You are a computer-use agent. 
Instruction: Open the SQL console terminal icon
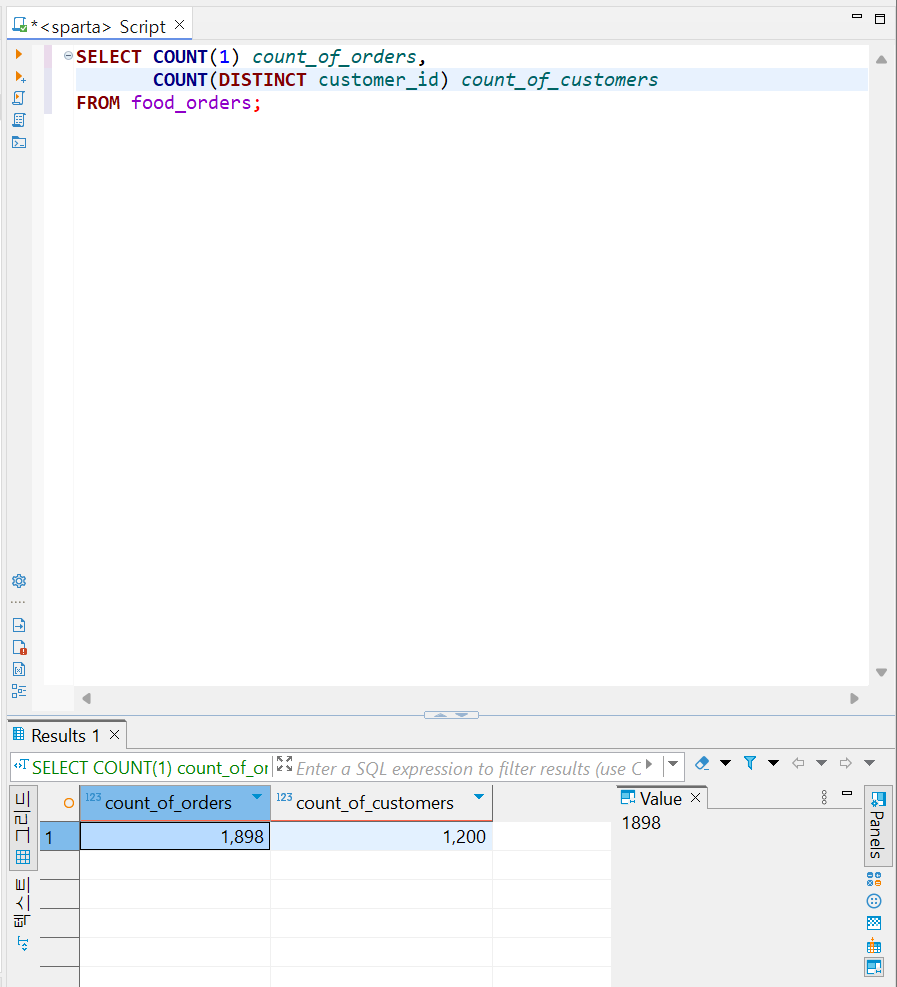(x=19, y=142)
